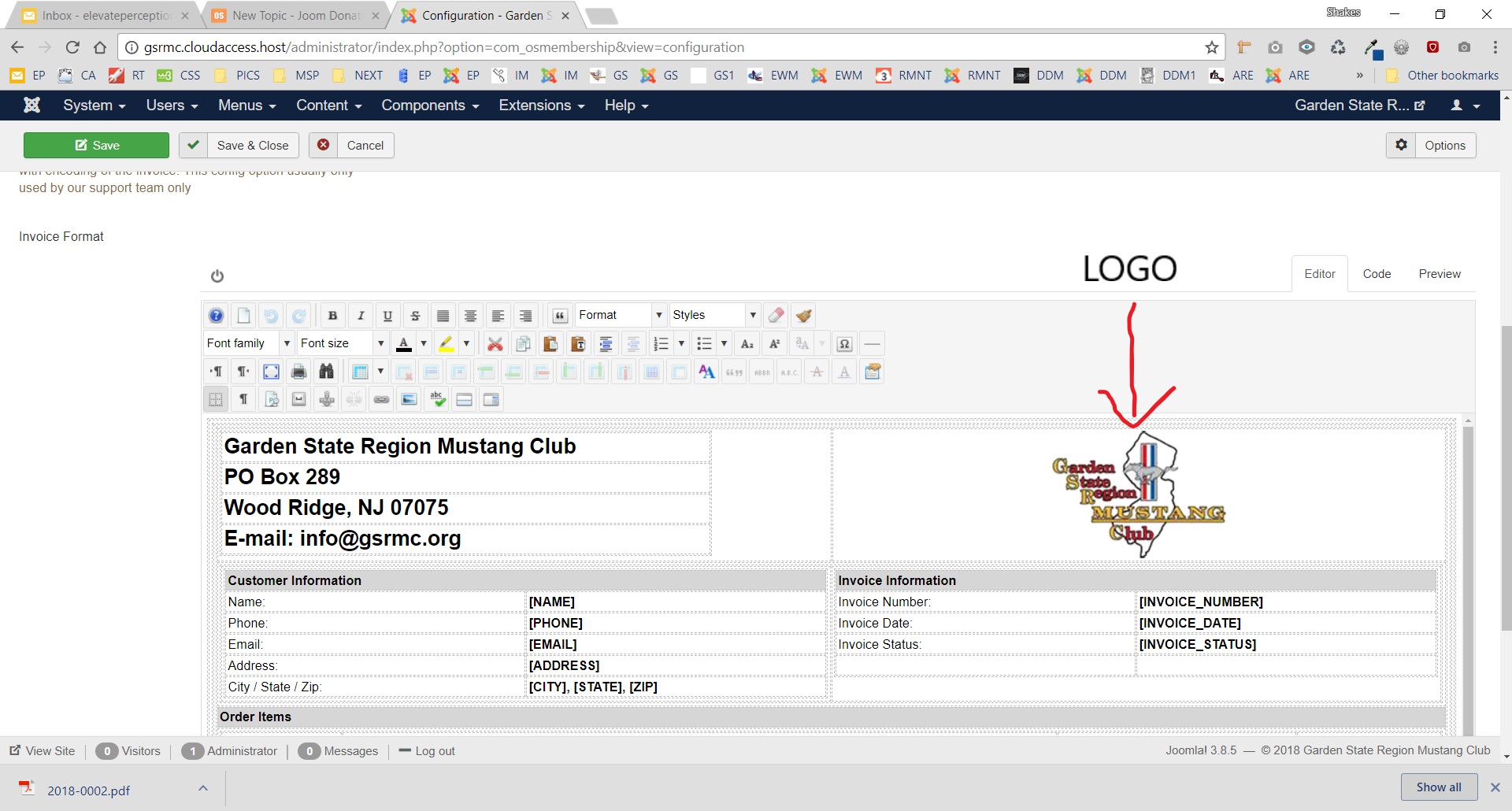Click Save & Close button
The image size is (1512, 811).
tap(239, 146)
